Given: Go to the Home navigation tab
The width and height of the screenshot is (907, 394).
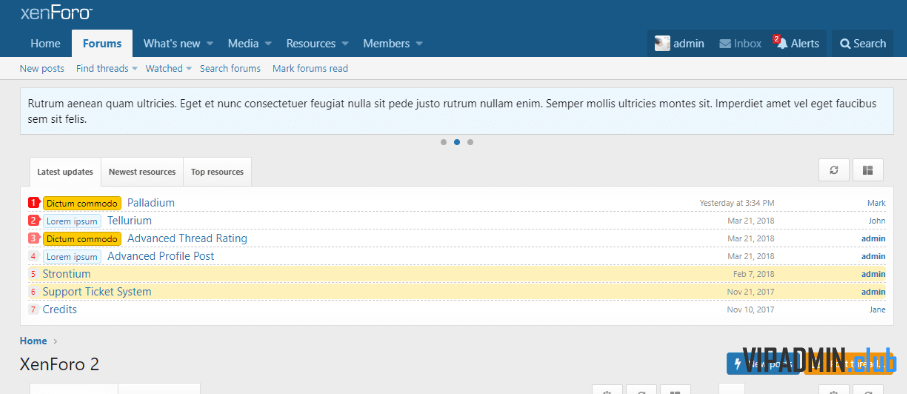Looking at the screenshot, I should 45,43.
